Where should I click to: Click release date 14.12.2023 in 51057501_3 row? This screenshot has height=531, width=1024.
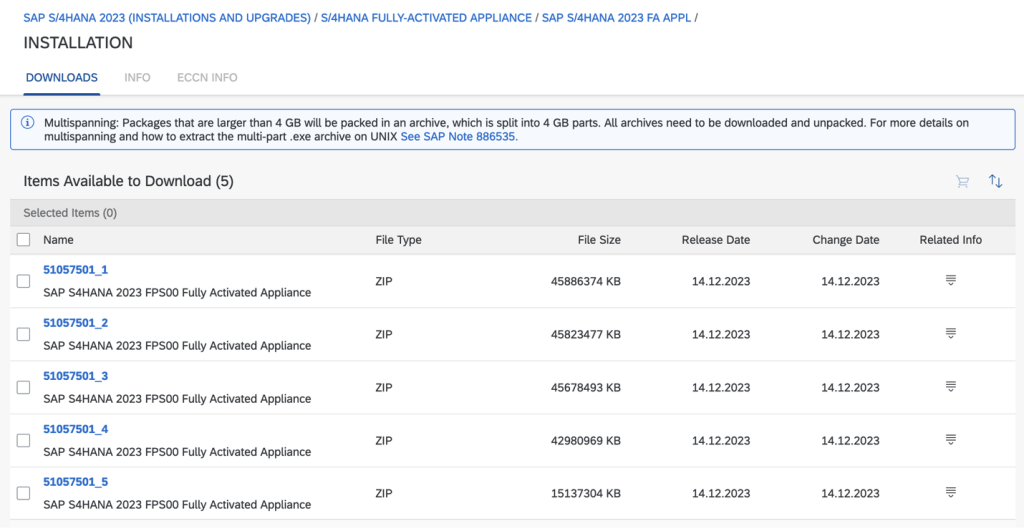click(x=721, y=387)
